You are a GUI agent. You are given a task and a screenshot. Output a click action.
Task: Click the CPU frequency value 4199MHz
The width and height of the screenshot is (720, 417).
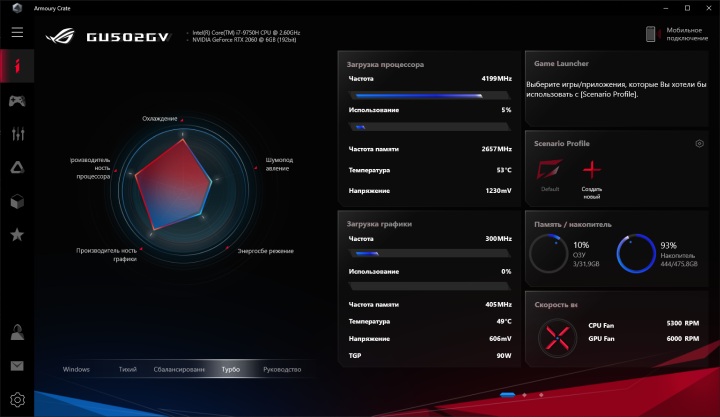(496, 79)
